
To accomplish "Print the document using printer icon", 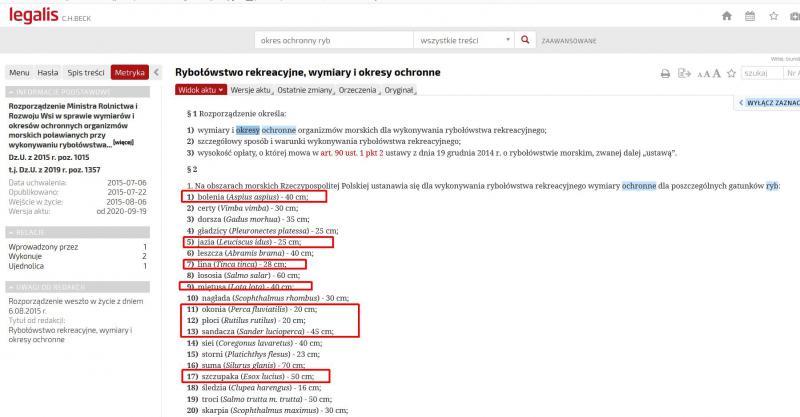I will (665, 74).
